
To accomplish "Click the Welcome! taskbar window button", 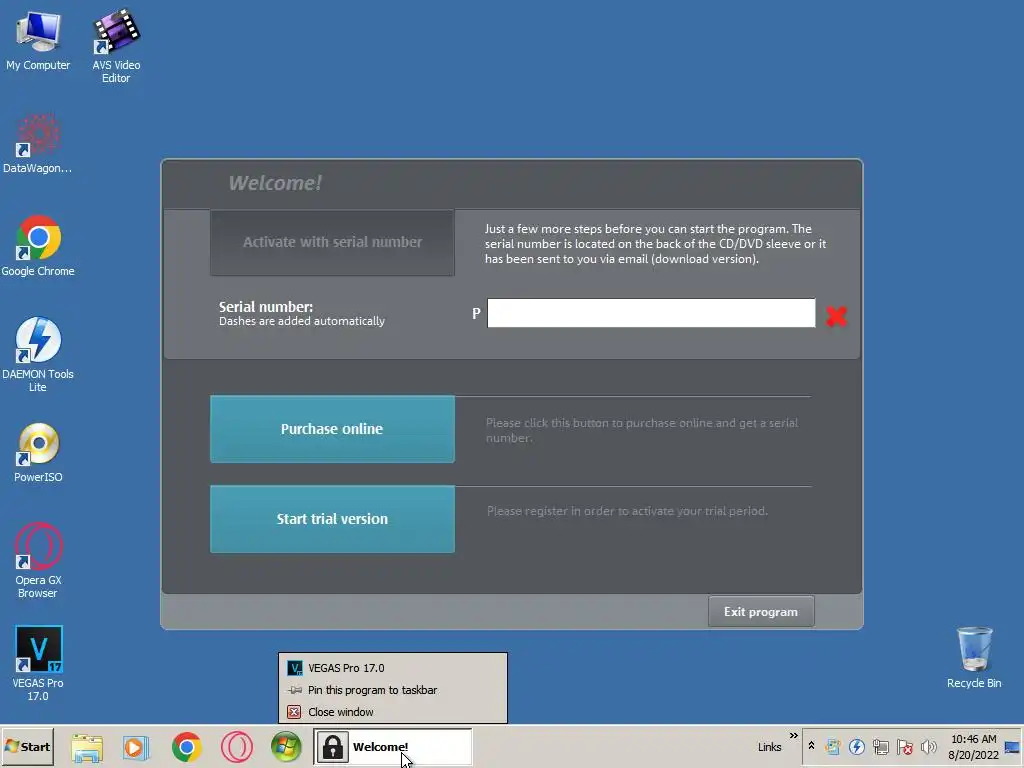I will [392, 747].
